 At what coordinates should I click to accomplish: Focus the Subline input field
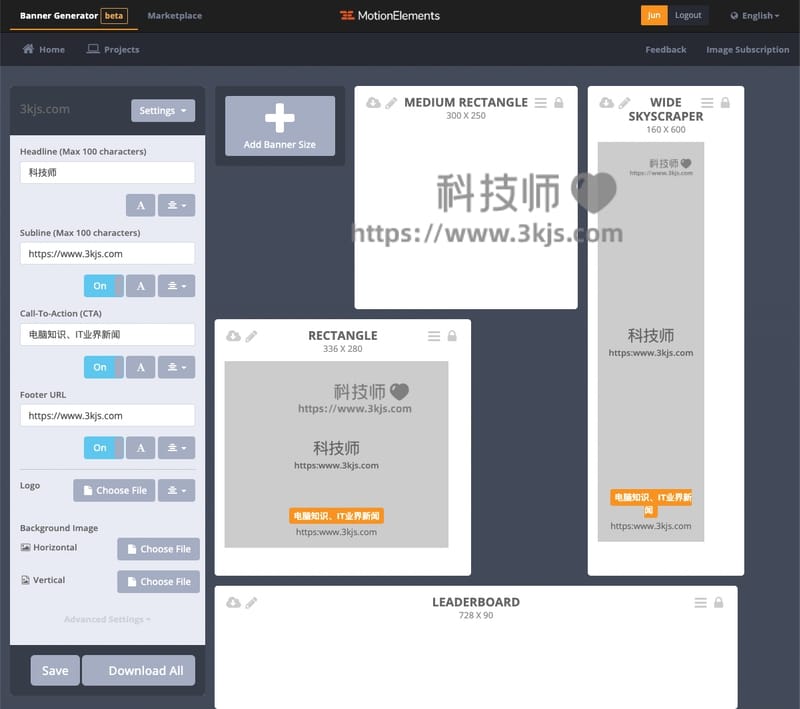(108, 254)
